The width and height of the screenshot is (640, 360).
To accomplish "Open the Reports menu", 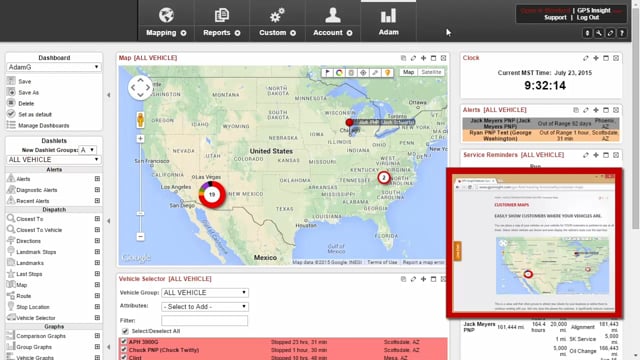I will [x=222, y=21].
